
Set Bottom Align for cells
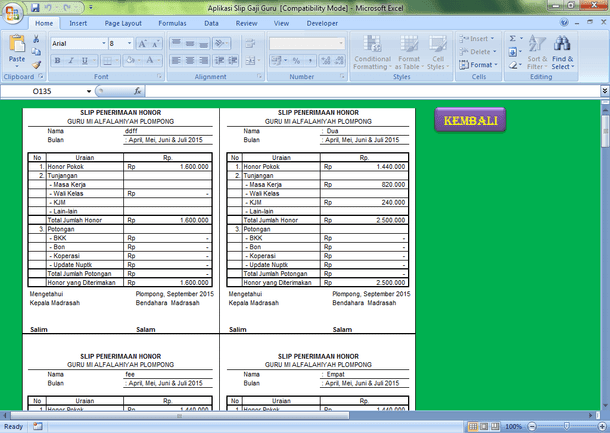[203, 43]
